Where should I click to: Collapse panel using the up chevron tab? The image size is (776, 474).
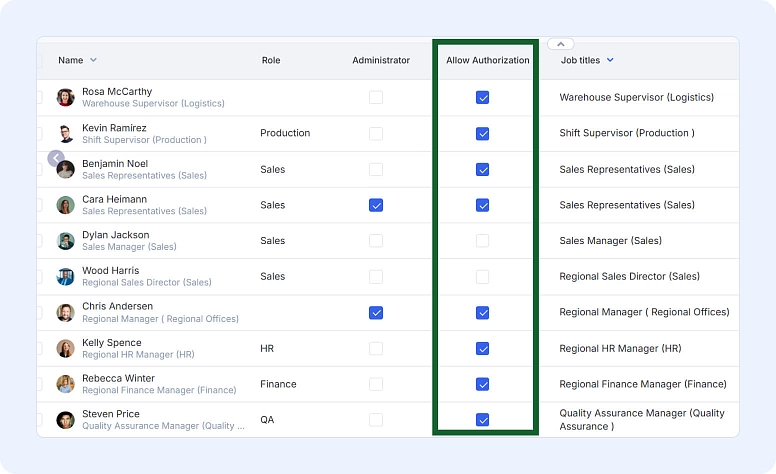coord(561,44)
